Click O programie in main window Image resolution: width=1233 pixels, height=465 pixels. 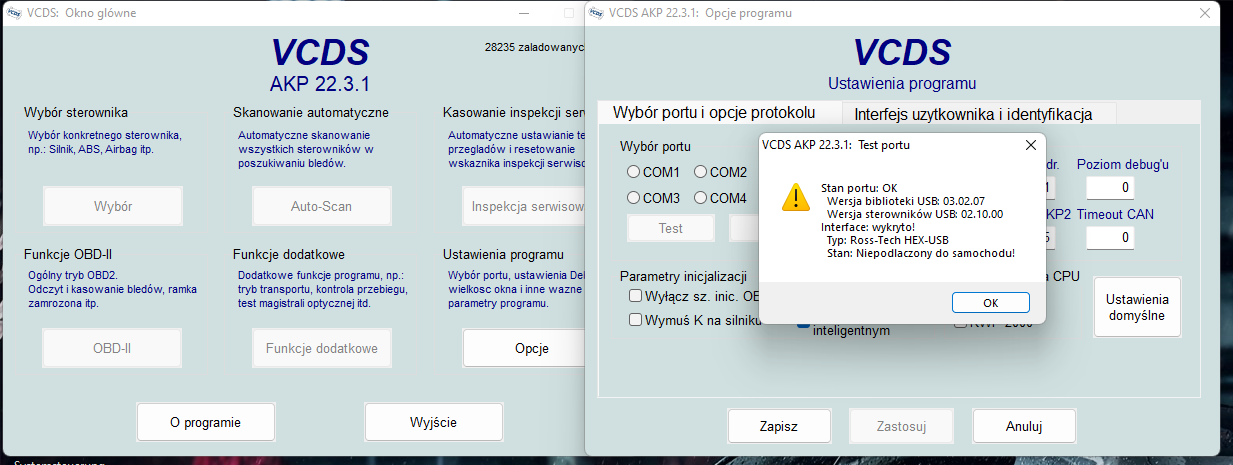pos(205,422)
